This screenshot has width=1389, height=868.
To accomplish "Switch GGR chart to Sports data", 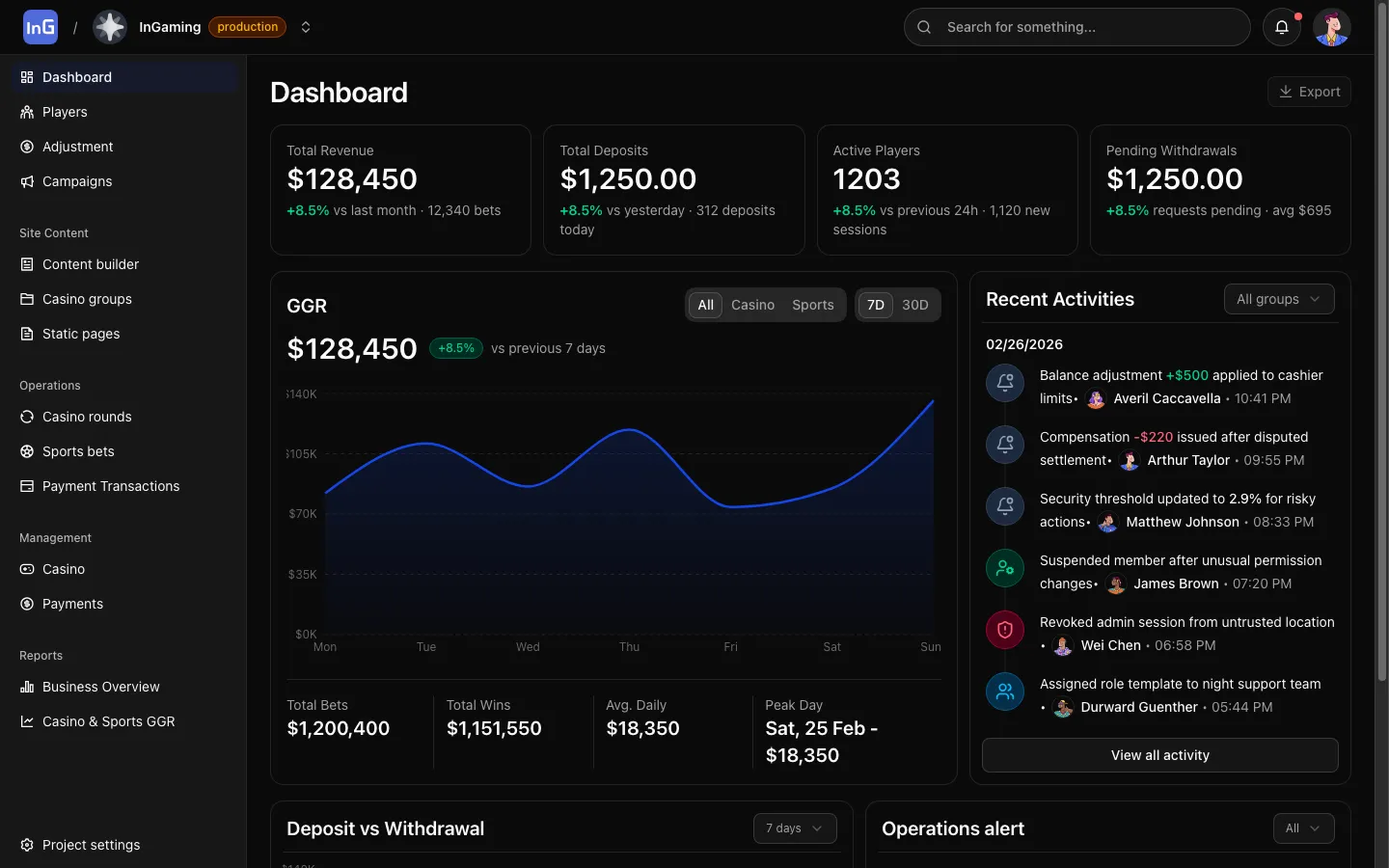I will (x=812, y=305).
